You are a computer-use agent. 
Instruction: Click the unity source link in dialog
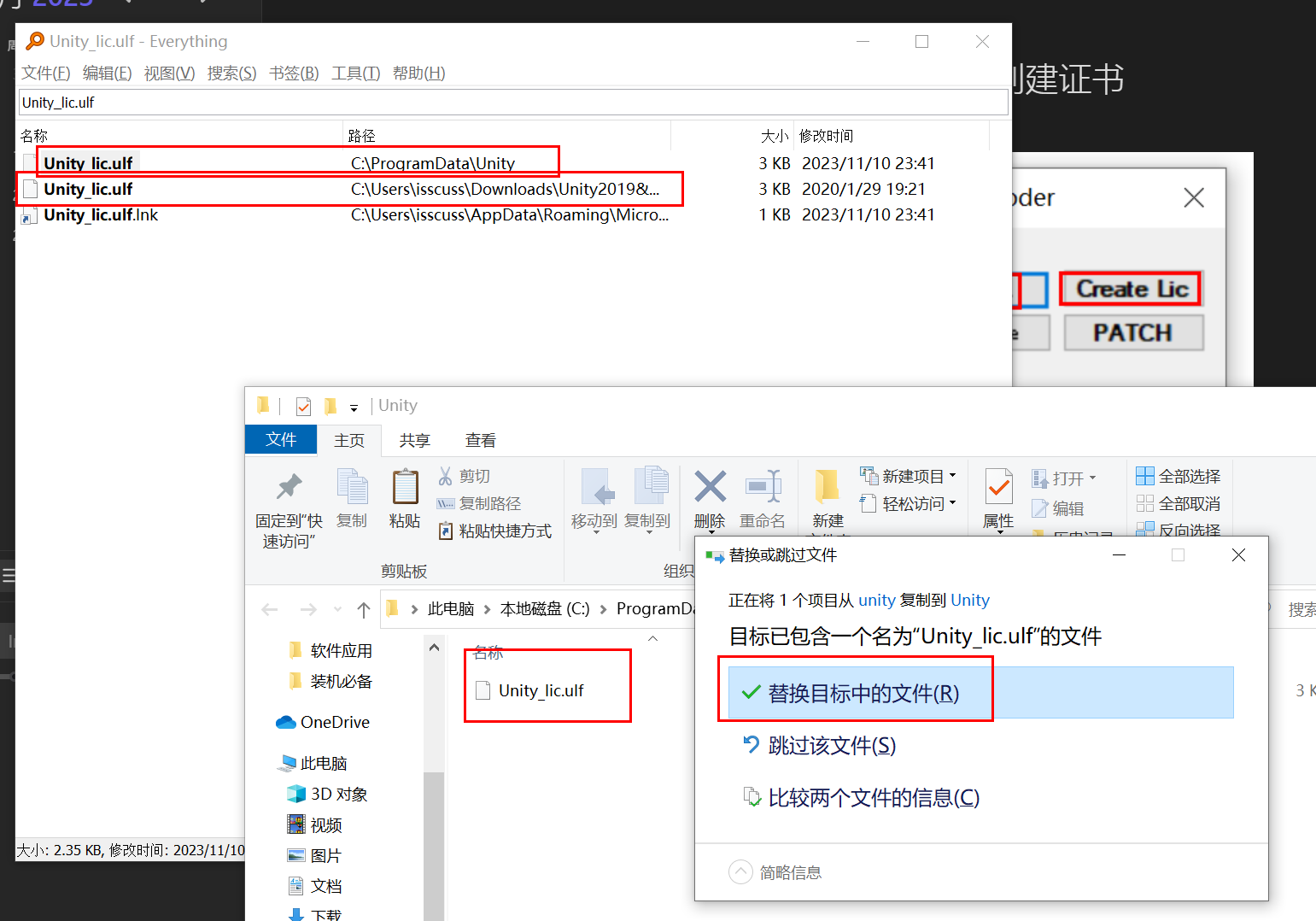pos(877,600)
